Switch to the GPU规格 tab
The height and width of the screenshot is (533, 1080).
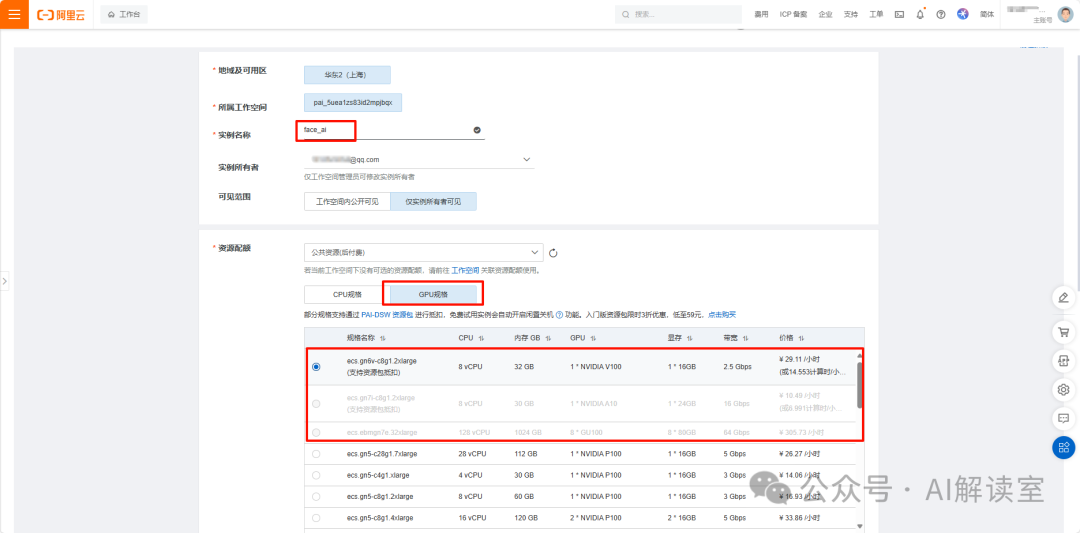pyautogui.click(x=433, y=295)
